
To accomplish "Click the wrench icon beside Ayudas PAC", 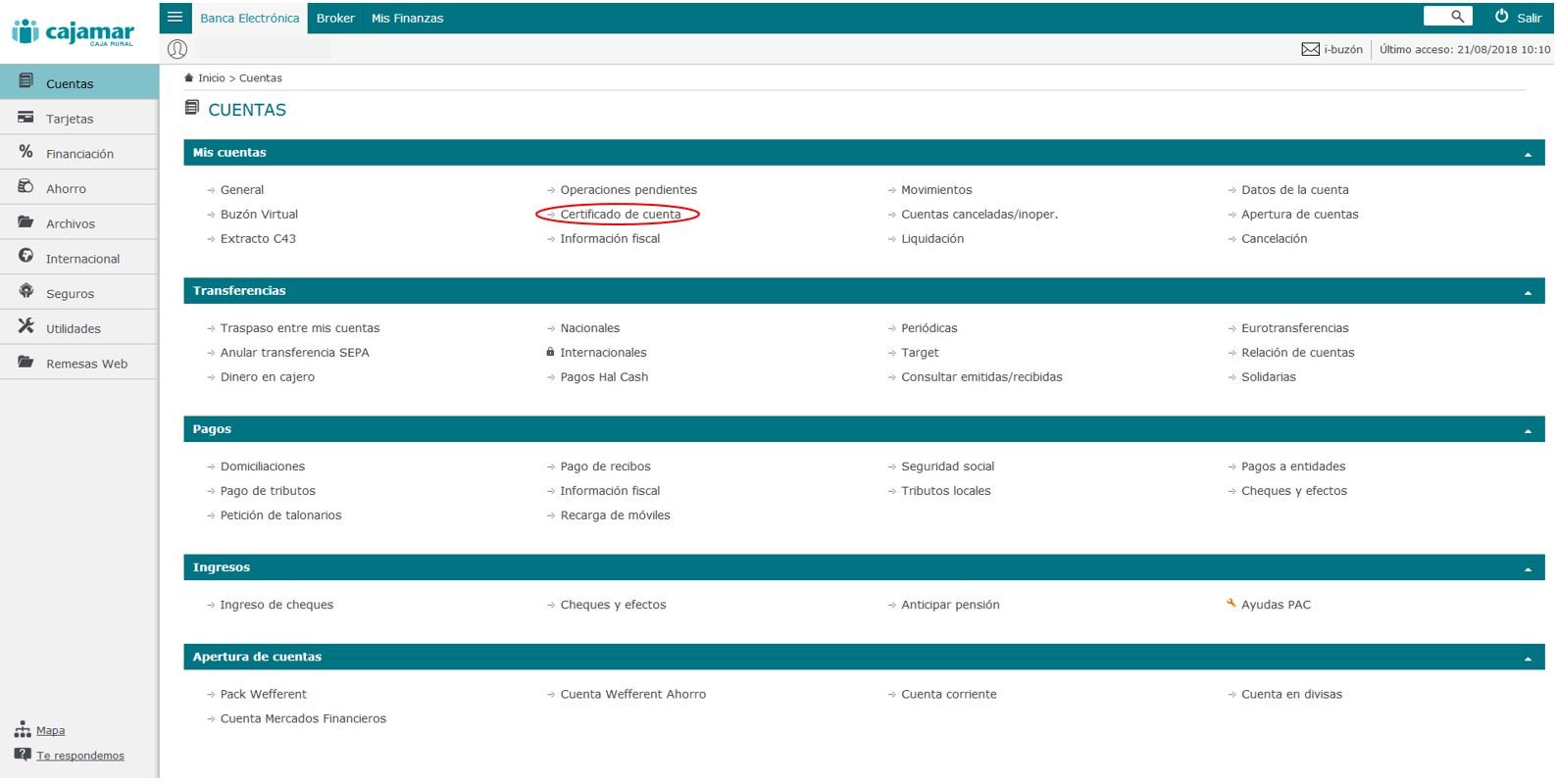I will point(1231,604).
